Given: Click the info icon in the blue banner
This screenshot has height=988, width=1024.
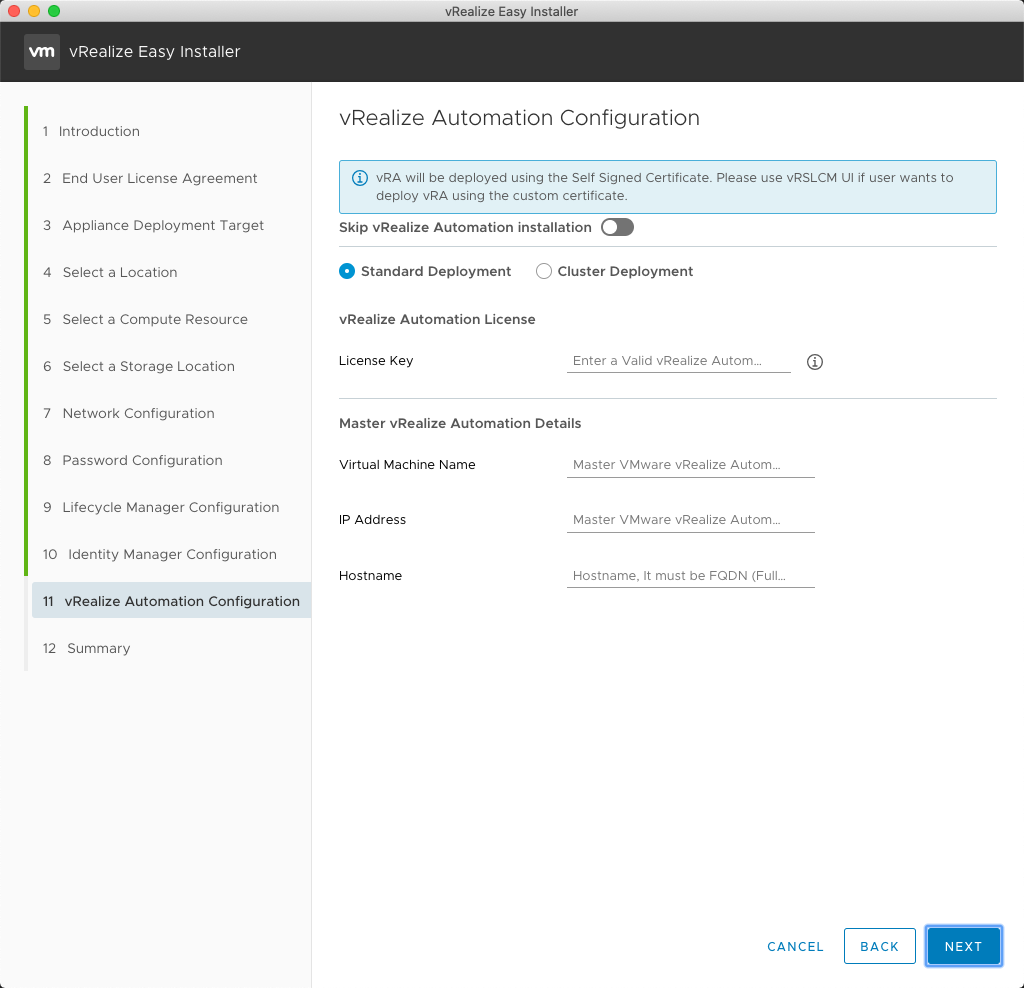Looking at the screenshot, I should tap(360, 178).
